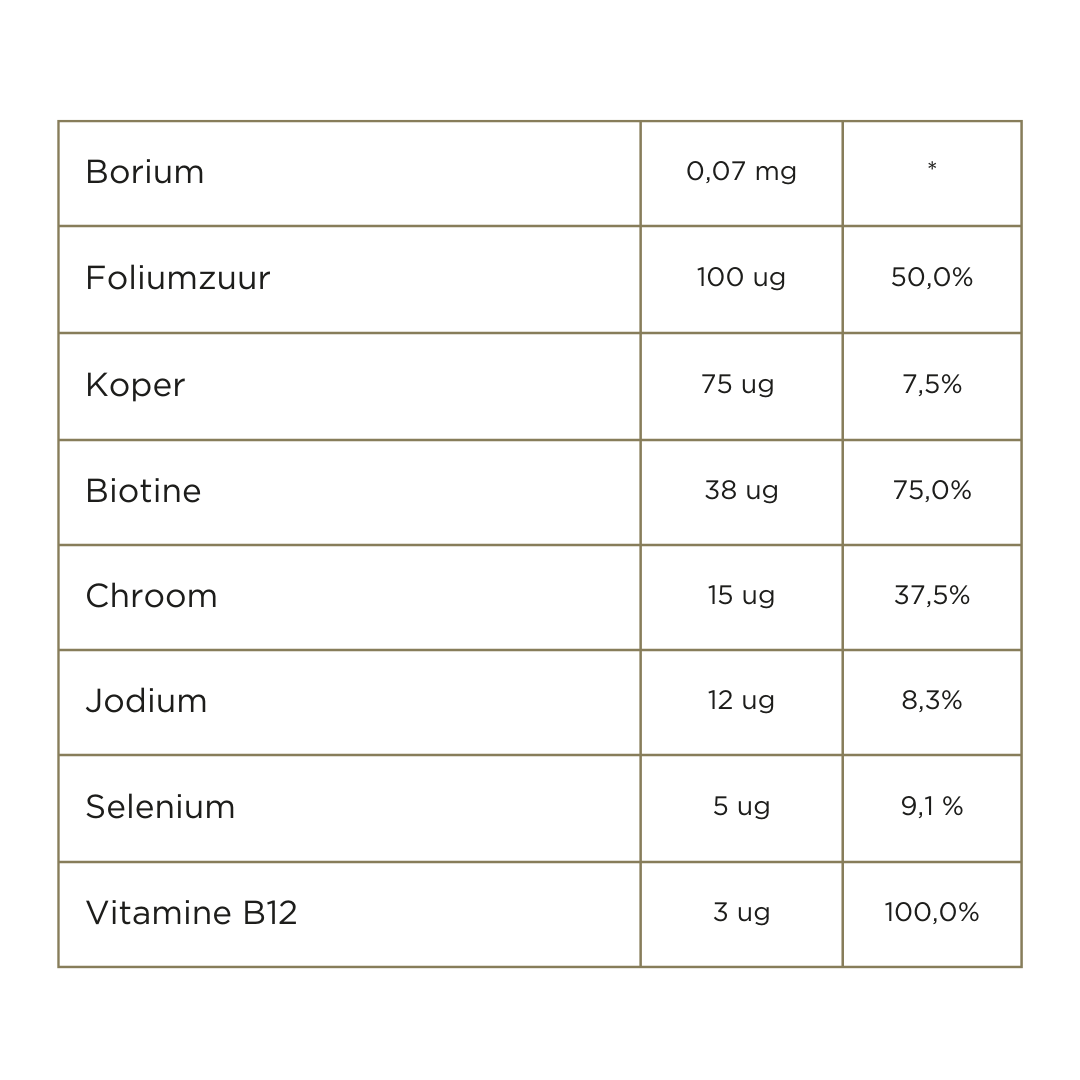This screenshot has height=1080, width=1080.
Task: Click the 100 ug amount value
Action: [741, 278]
